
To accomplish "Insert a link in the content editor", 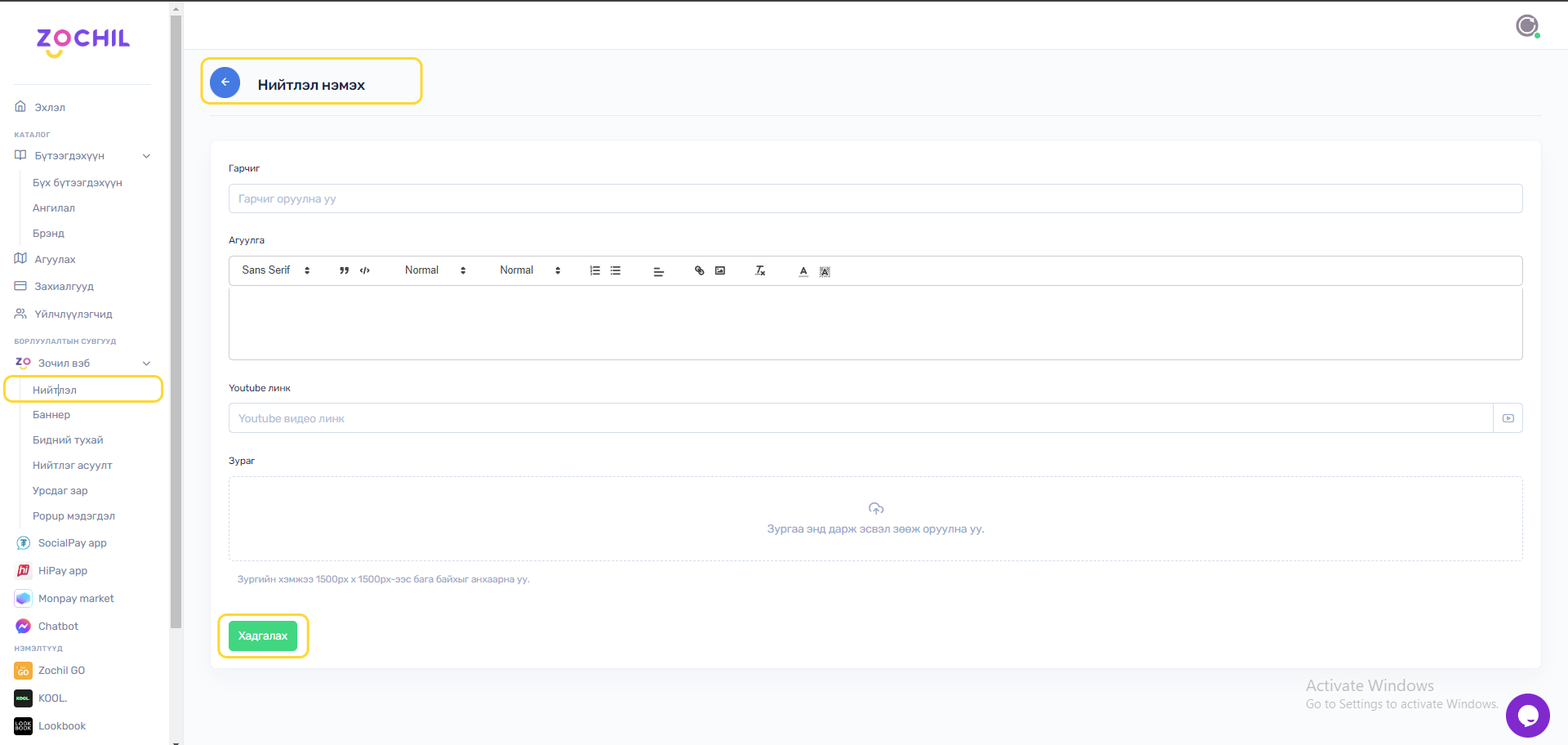I will [x=699, y=271].
